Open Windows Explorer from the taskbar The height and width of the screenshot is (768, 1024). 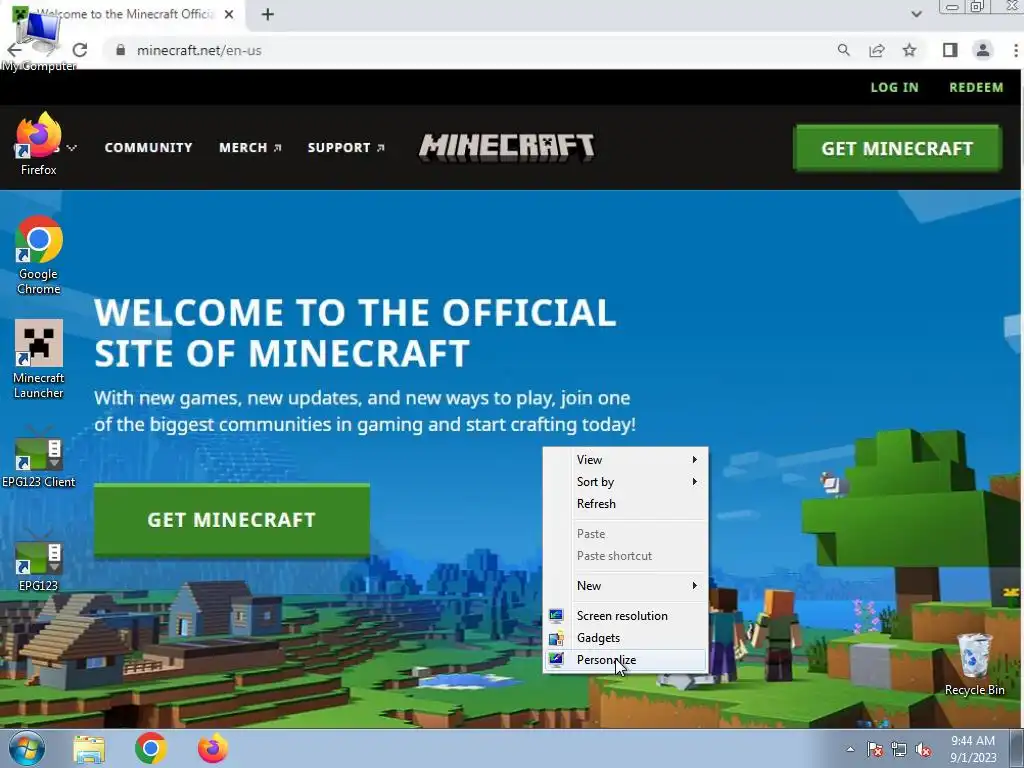[x=89, y=749]
